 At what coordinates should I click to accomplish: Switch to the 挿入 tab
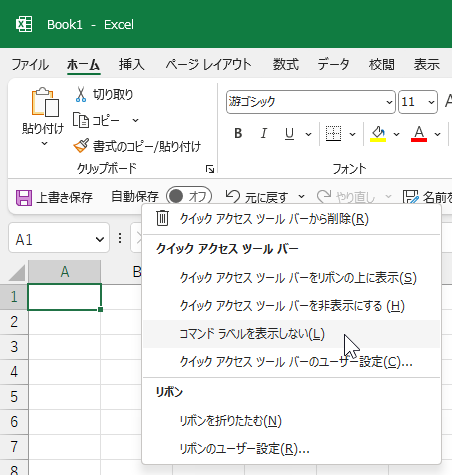132,64
